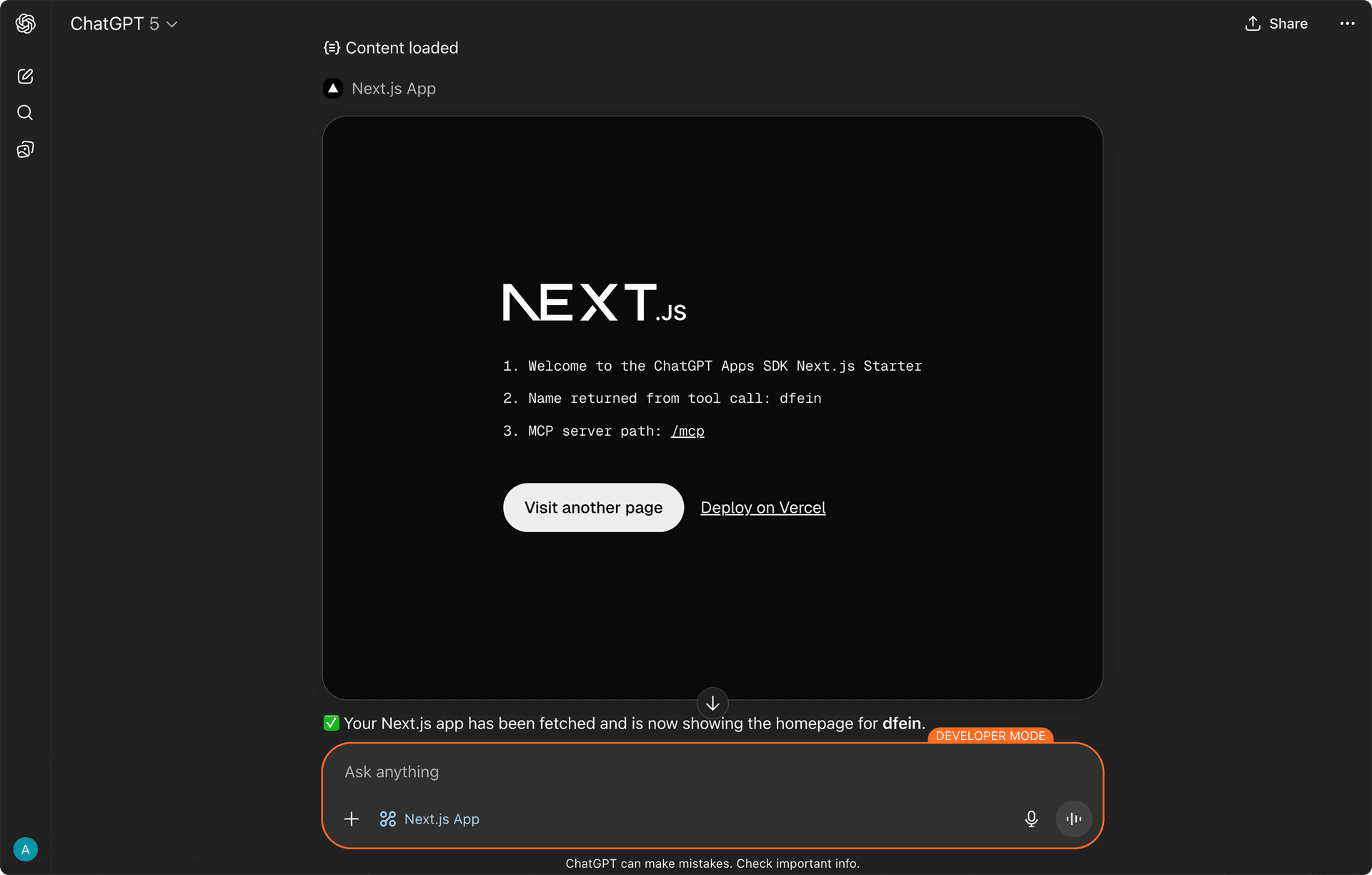This screenshot has width=1372, height=875.
Task: Open the three-dot more options menu
Action: (x=1348, y=24)
